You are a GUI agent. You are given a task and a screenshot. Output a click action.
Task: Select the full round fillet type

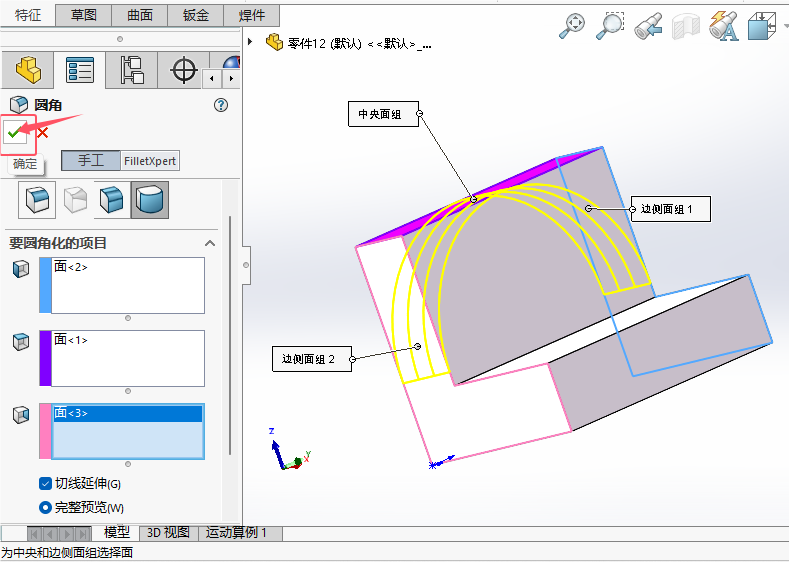pyautogui.click(x=150, y=200)
